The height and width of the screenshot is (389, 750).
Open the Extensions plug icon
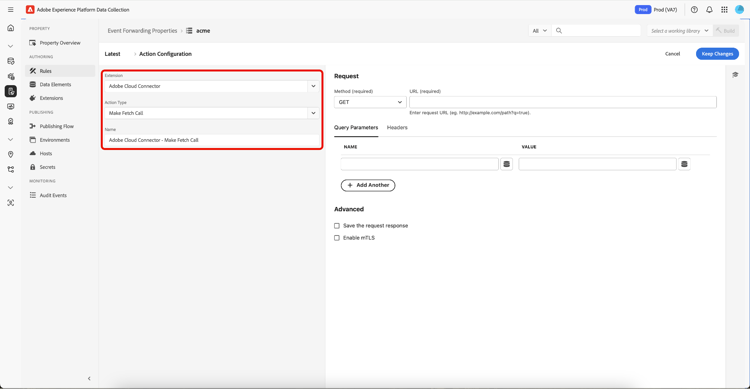pyautogui.click(x=33, y=98)
